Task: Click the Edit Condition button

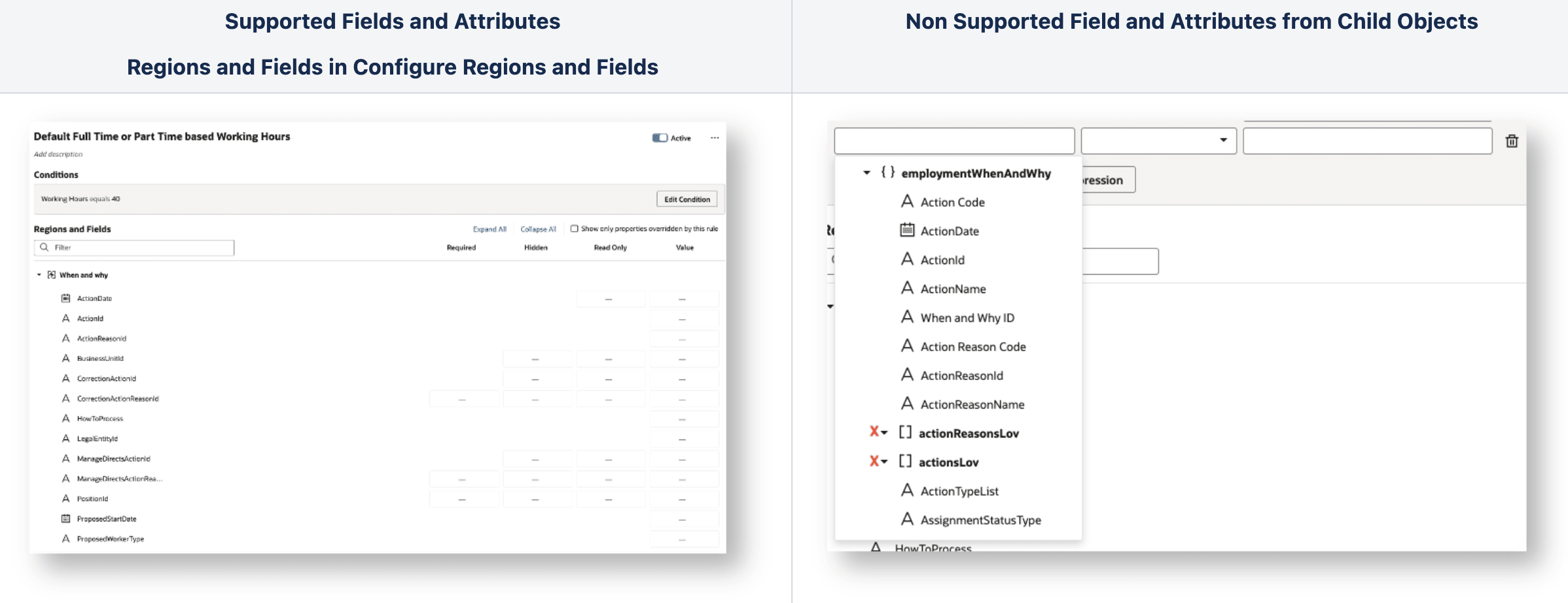Action: 686,199
